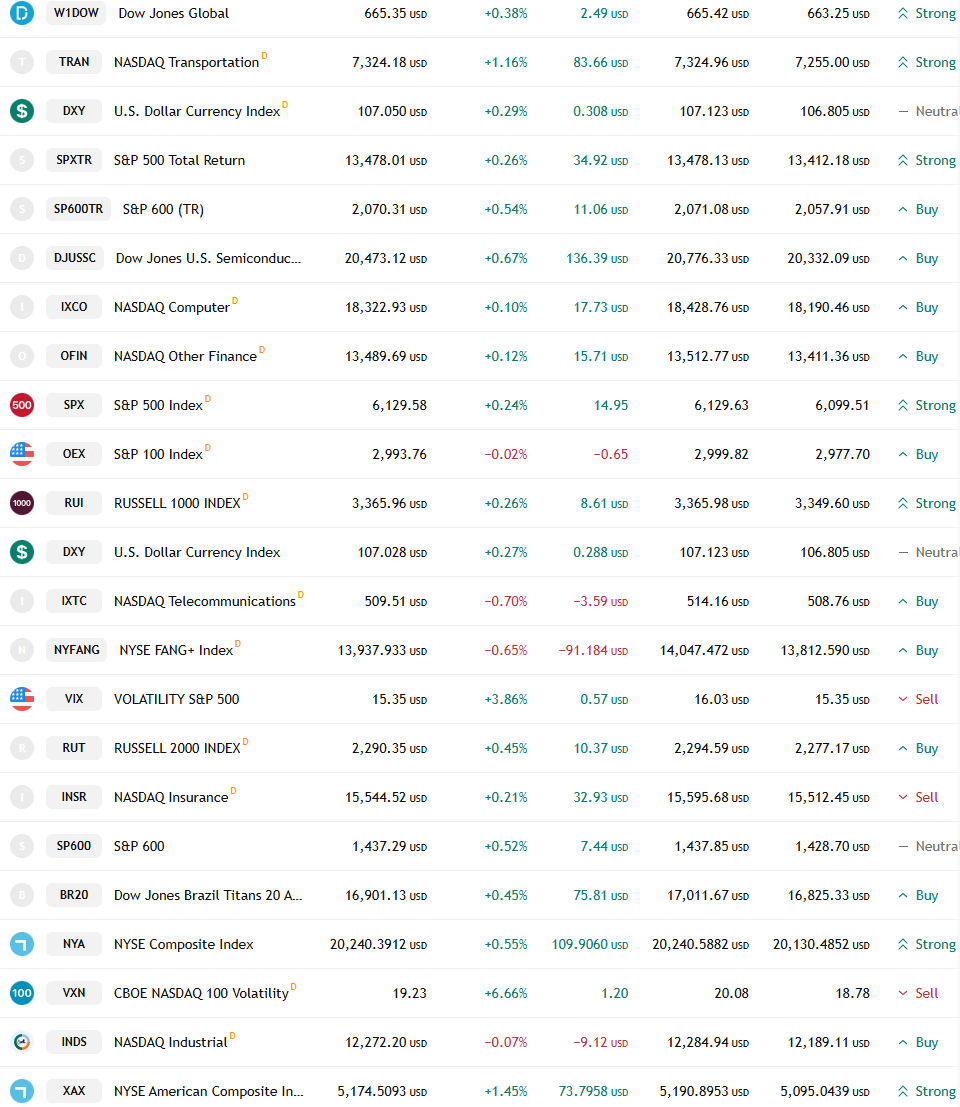This screenshot has height=1107, width=960.
Task: Open the Dow Jones U.S. Semiconduc... link
Action: pos(208,258)
